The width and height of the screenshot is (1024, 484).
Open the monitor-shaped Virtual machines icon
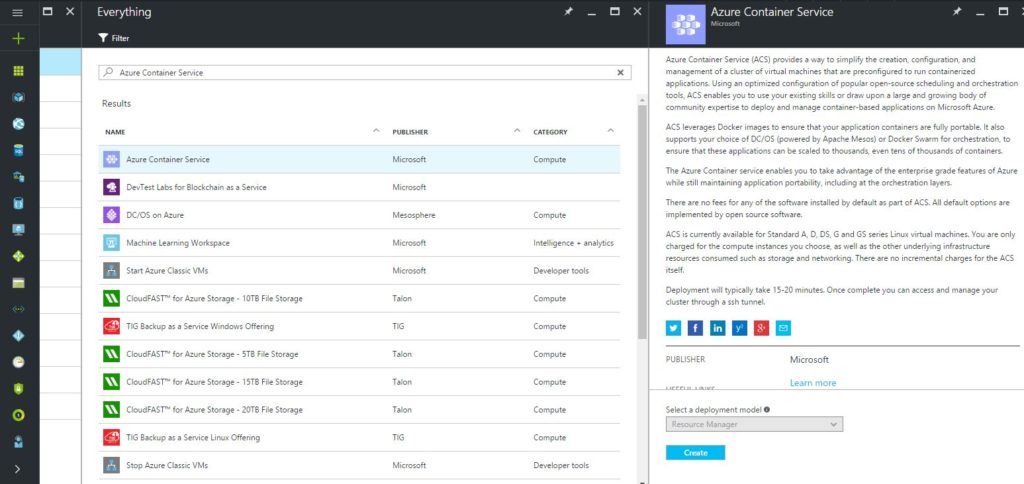click(x=18, y=229)
